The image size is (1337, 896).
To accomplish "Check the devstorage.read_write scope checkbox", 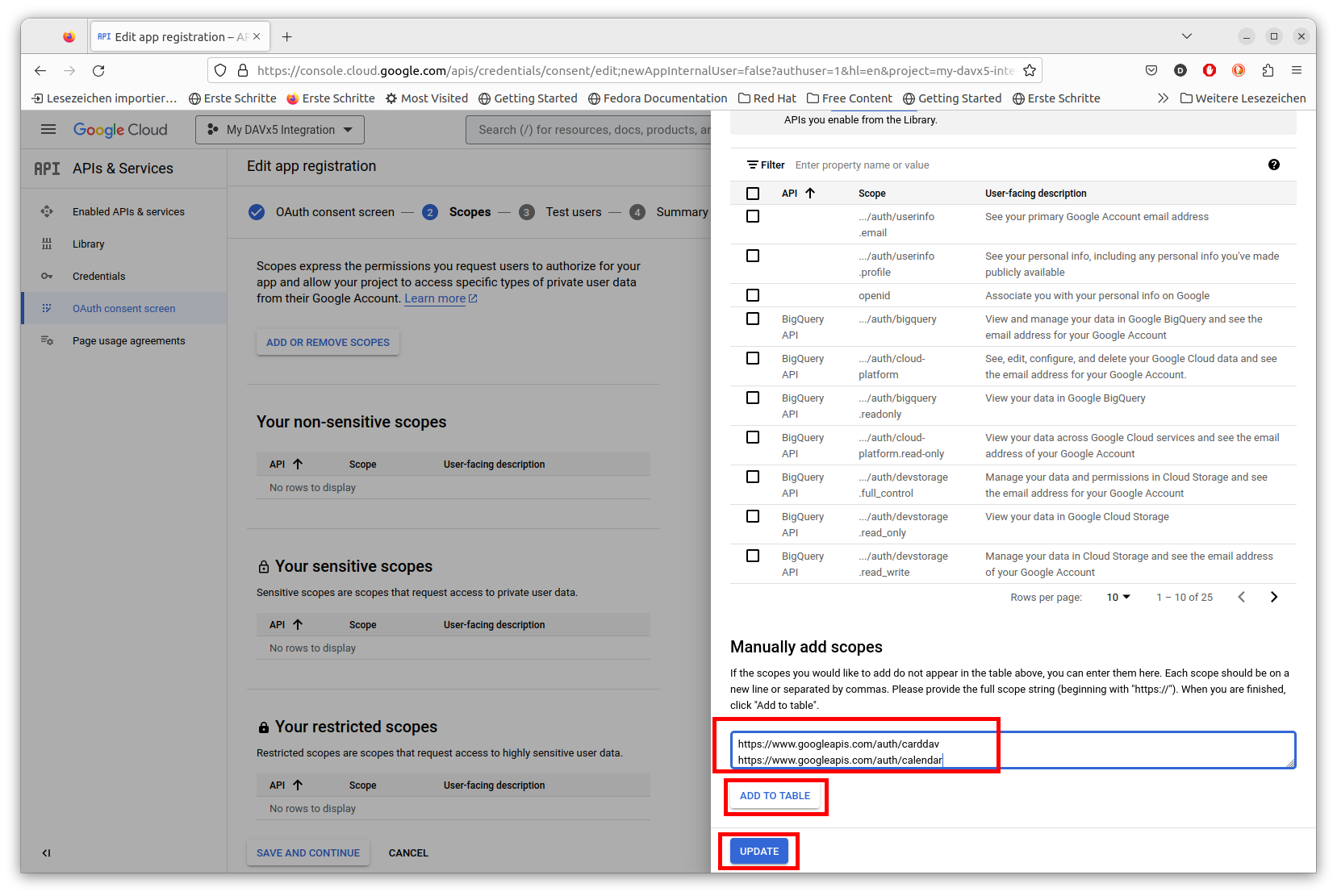I will click(753, 556).
